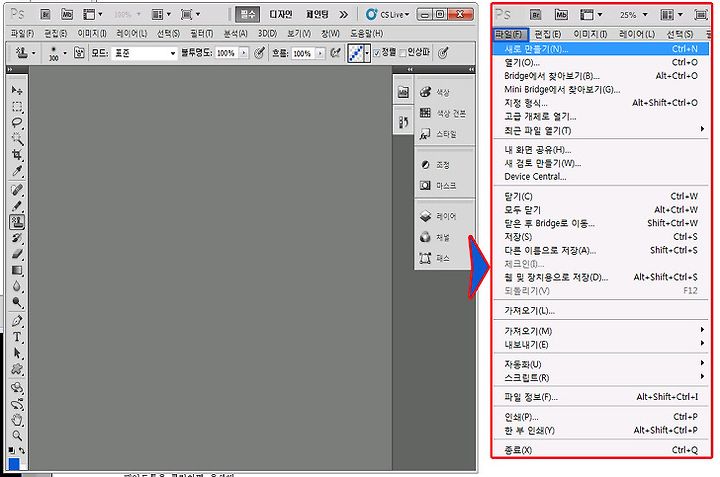The image size is (720, 477).
Task: Select the Zoom tool in the toolbox
Action: pos(17,435)
